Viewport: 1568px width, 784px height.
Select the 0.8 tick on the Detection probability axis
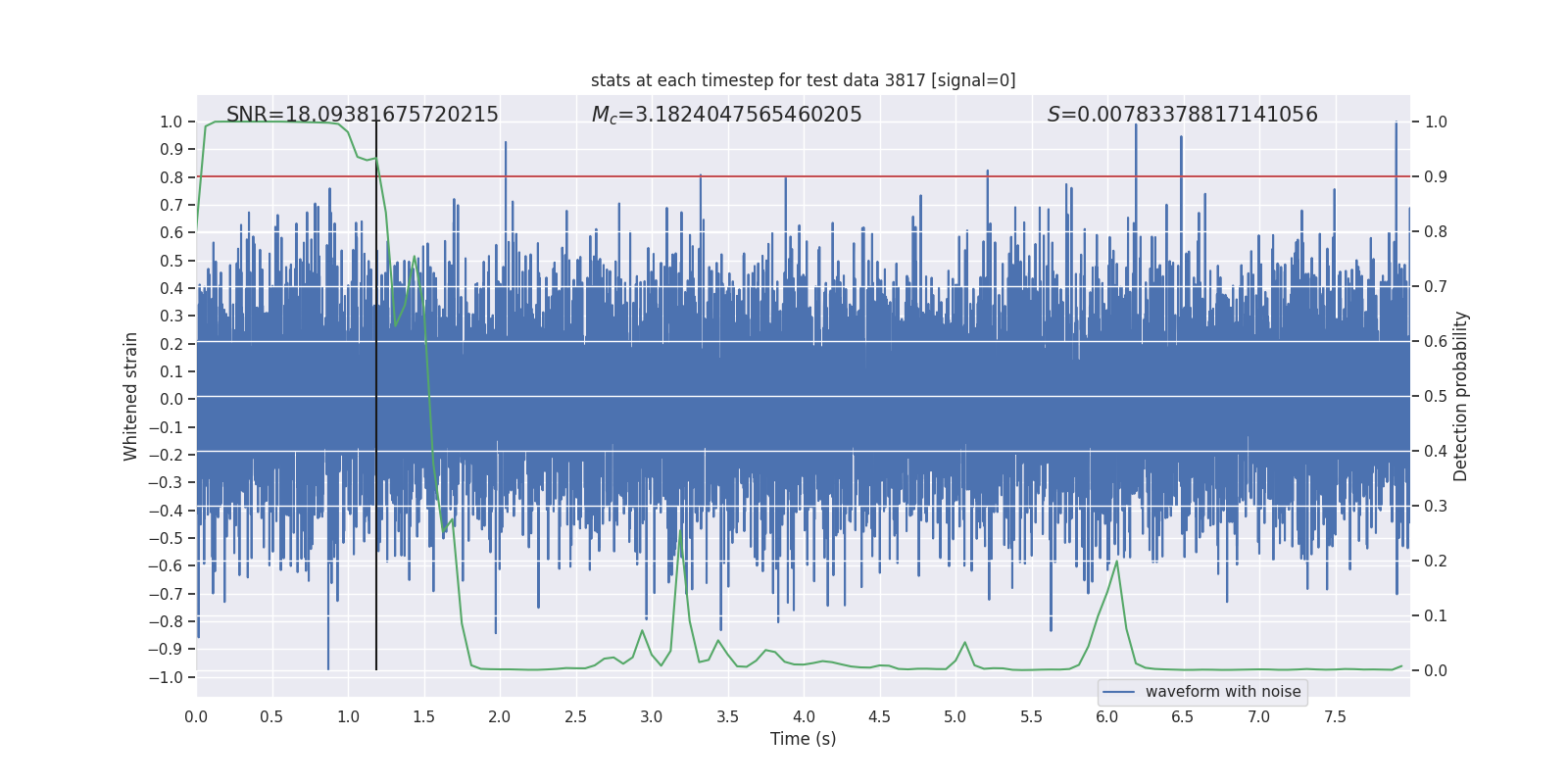coord(1436,232)
